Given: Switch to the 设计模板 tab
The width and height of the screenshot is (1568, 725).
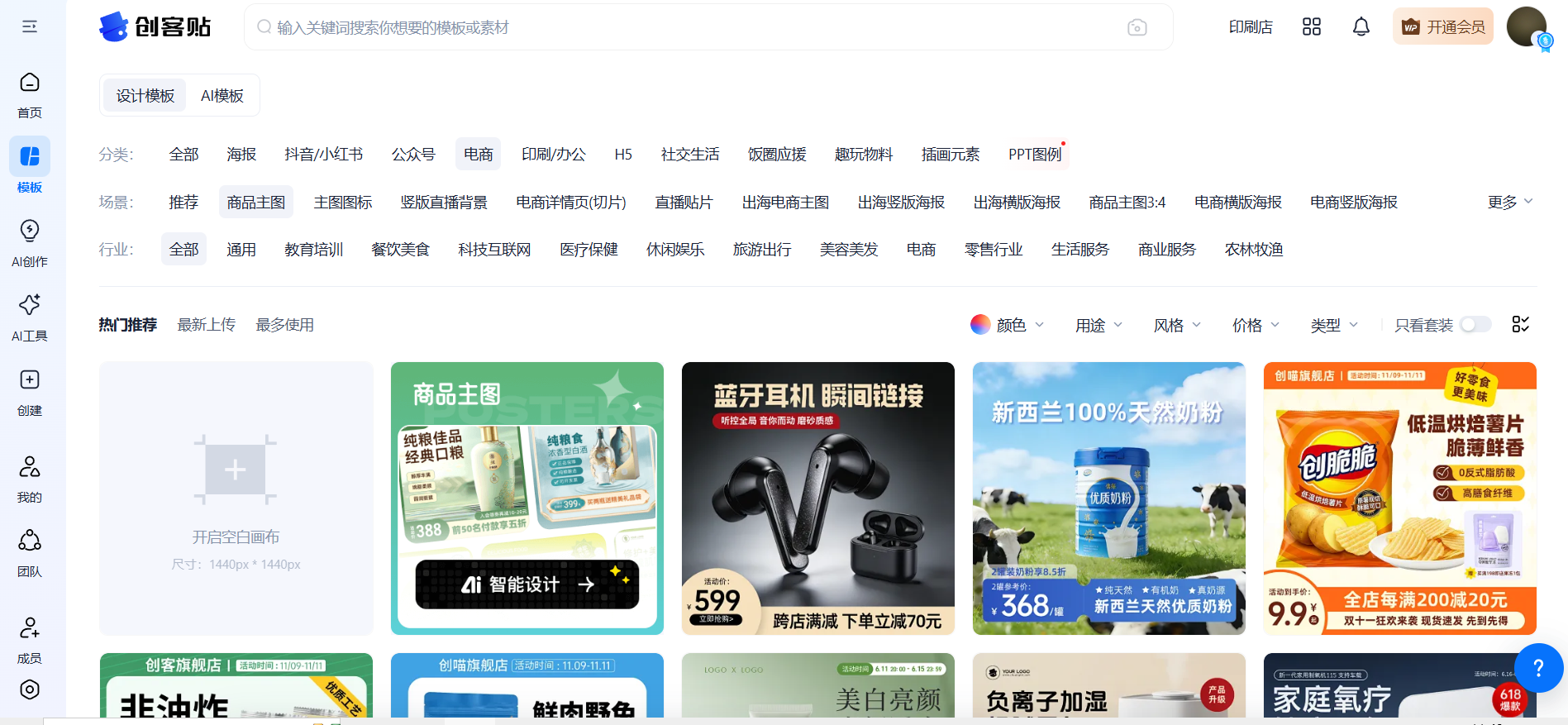Looking at the screenshot, I should point(145,96).
